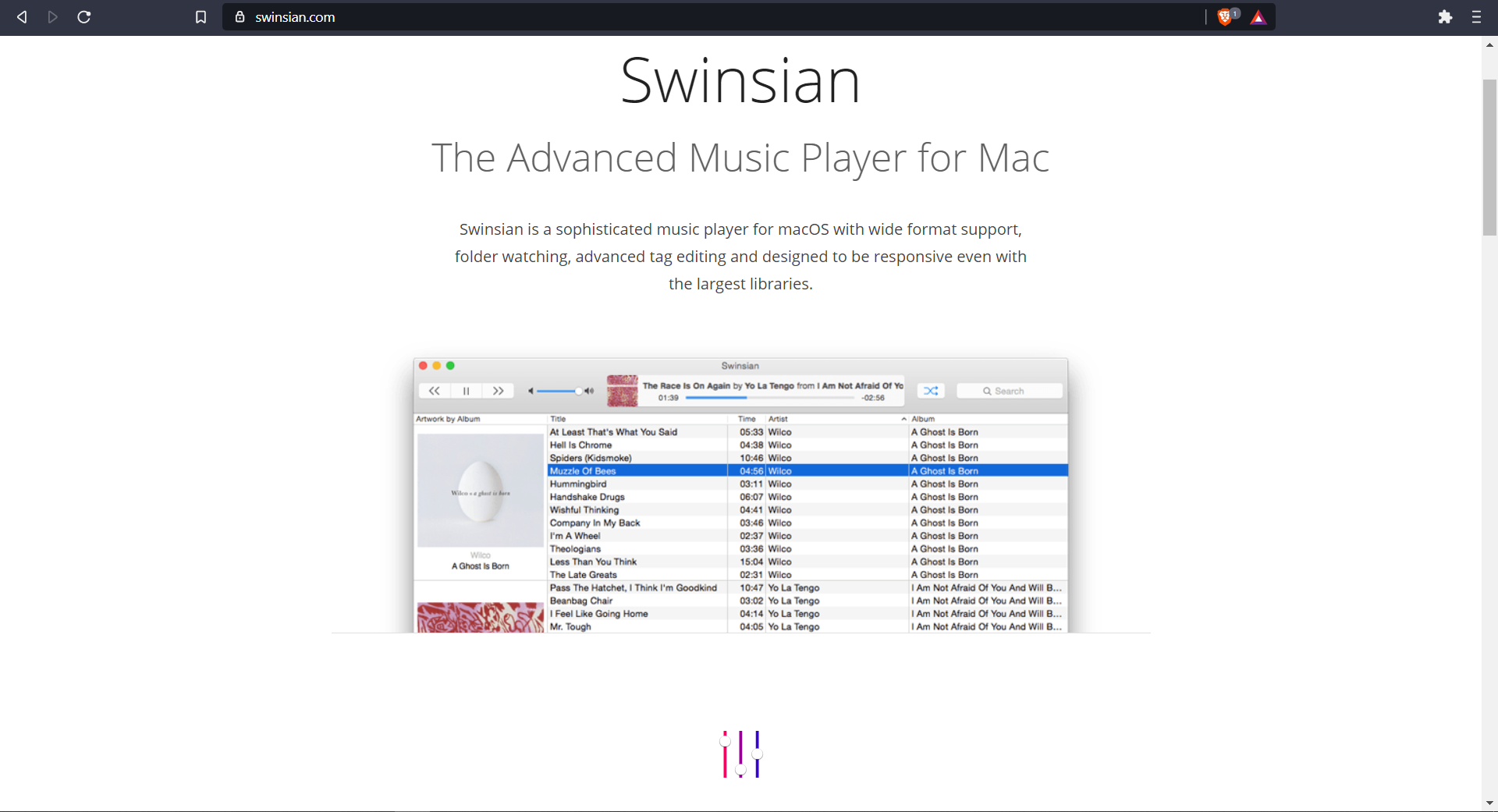Click the scrollbar down arrow
Image resolution: width=1498 pixels, height=812 pixels.
(x=1489, y=803)
